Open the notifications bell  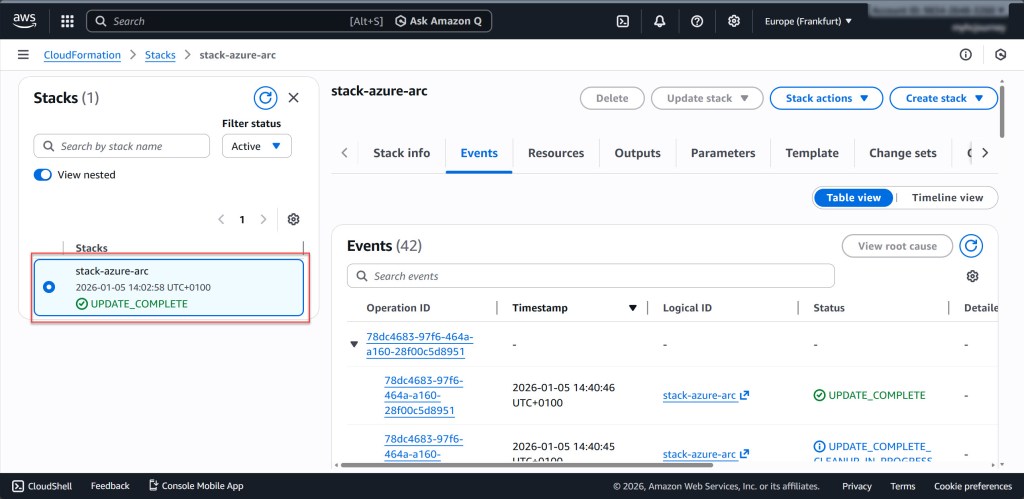(x=660, y=21)
